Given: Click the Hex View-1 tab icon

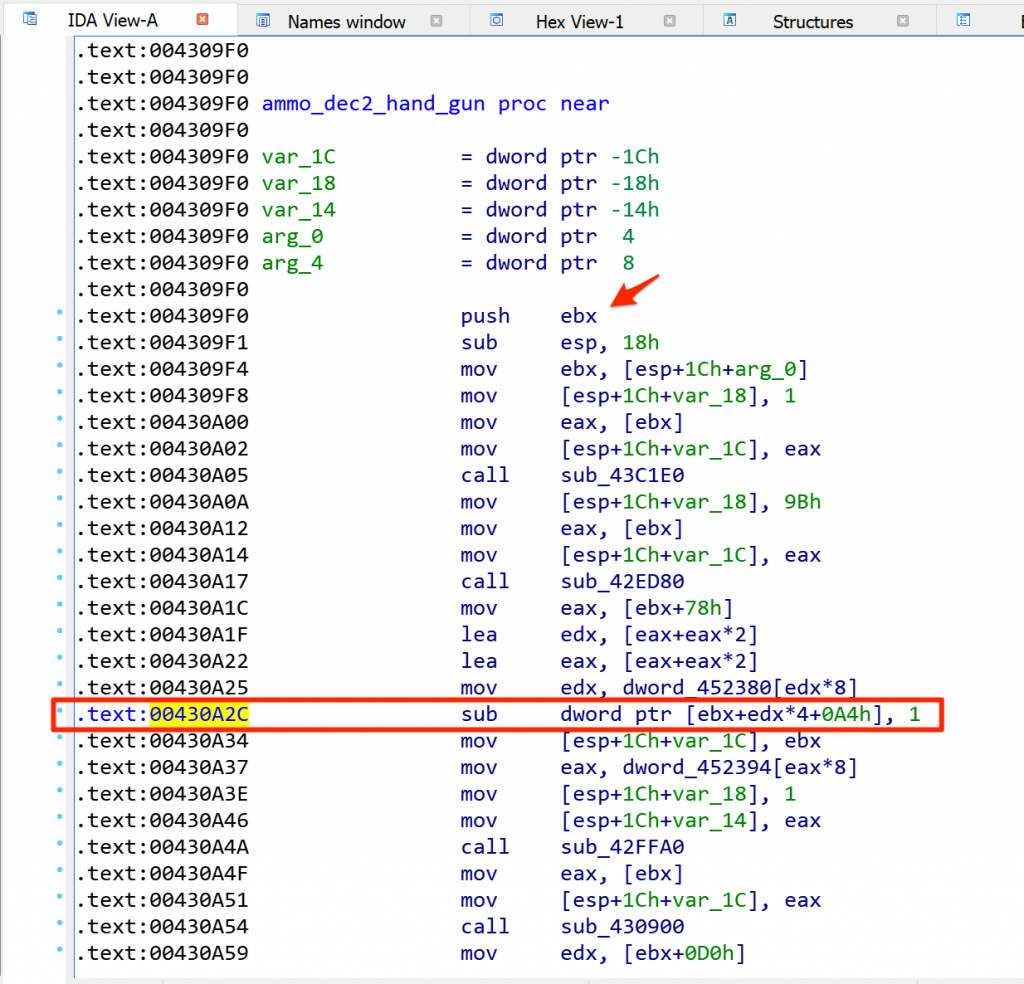Looking at the screenshot, I should [497, 21].
